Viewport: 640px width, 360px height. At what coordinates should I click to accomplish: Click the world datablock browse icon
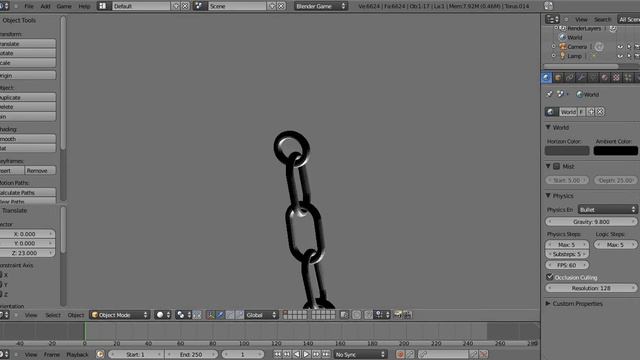click(551, 112)
